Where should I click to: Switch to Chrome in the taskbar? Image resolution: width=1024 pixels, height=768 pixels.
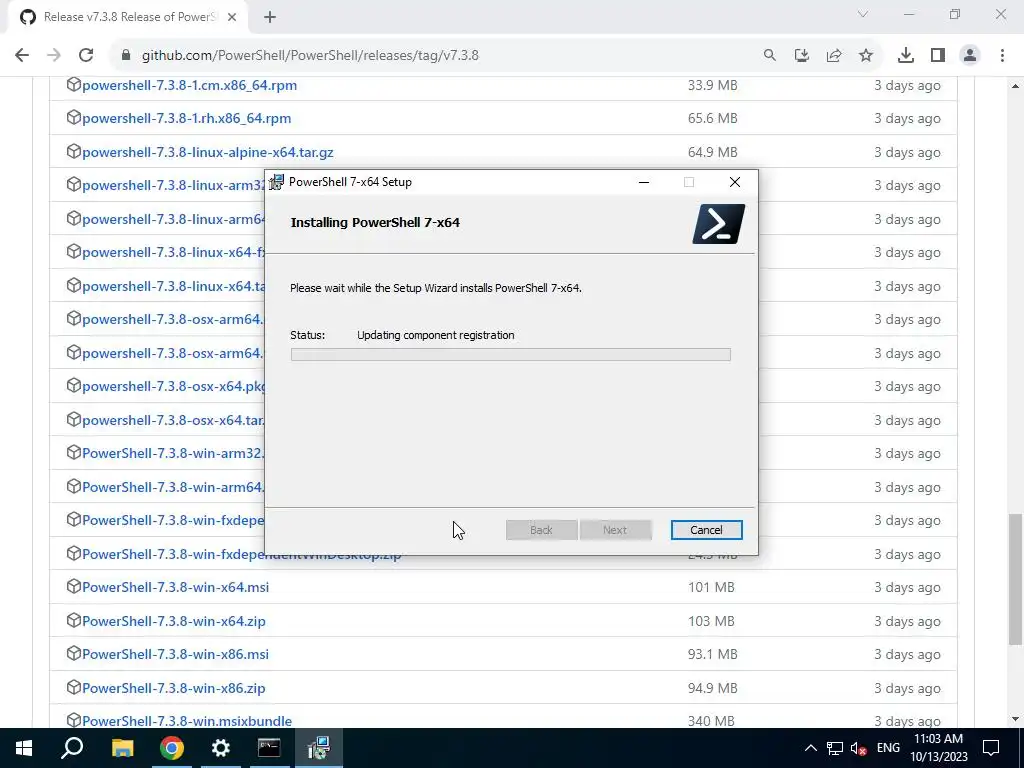click(x=172, y=748)
